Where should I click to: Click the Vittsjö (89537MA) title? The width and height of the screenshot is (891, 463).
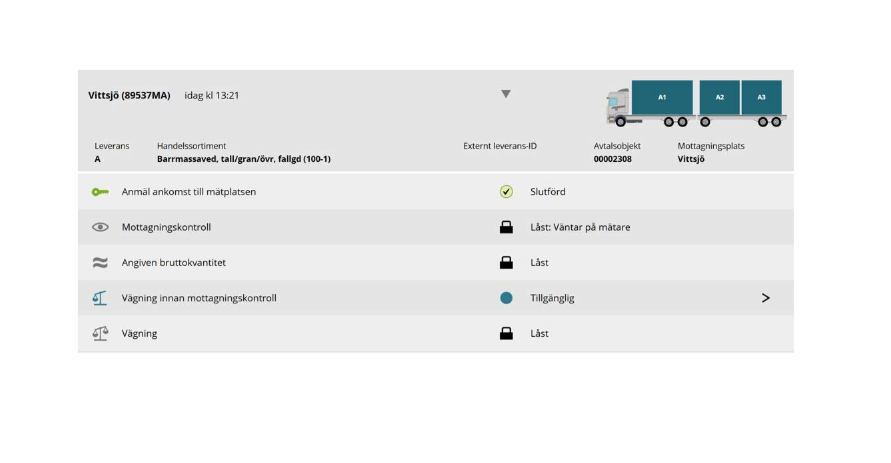point(129,95)
